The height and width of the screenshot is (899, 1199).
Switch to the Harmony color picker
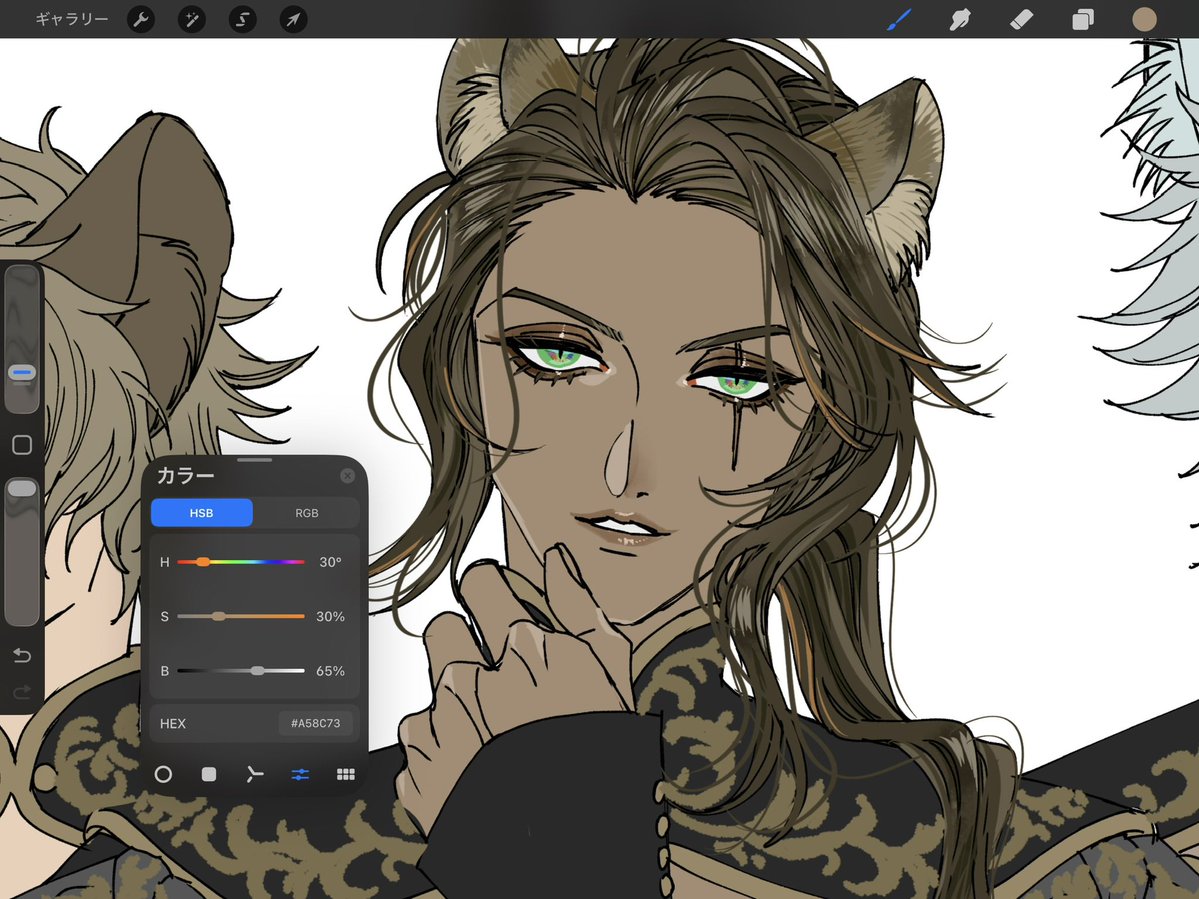click(254, 774)
